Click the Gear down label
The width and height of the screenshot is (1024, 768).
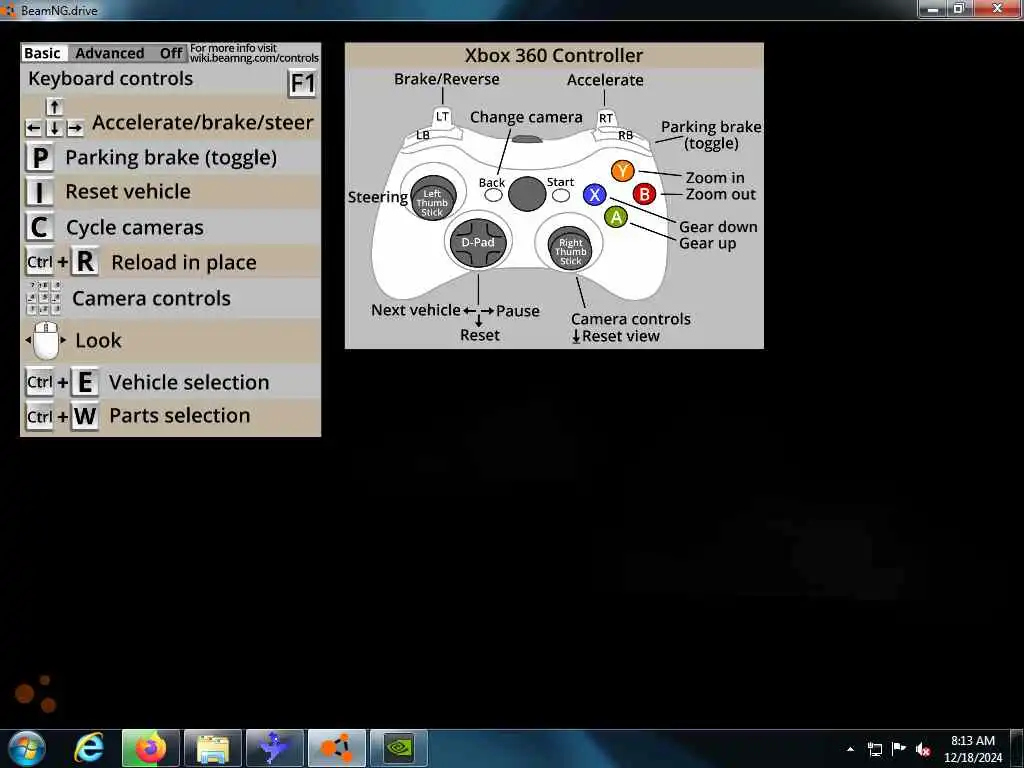pos(718,227)
